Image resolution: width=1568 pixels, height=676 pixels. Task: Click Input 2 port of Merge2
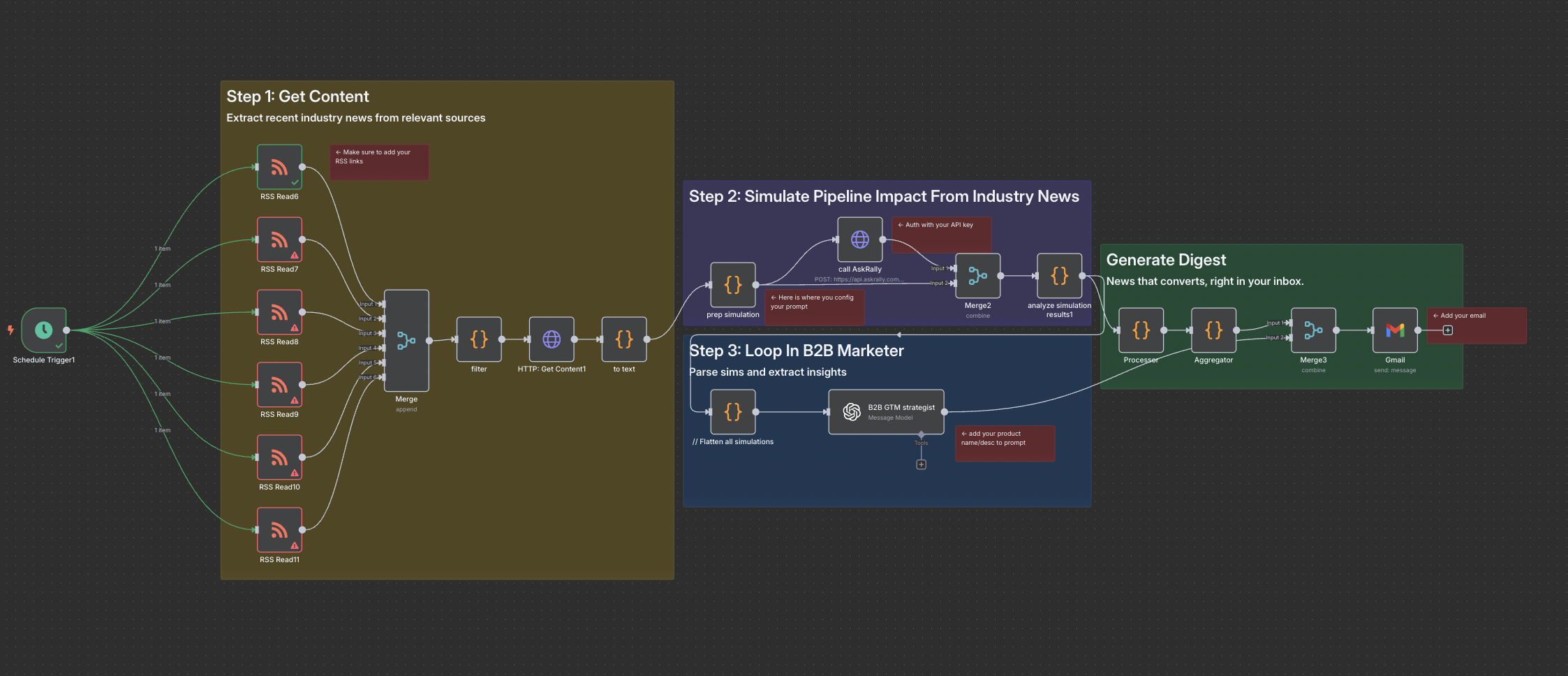(954, 283)
